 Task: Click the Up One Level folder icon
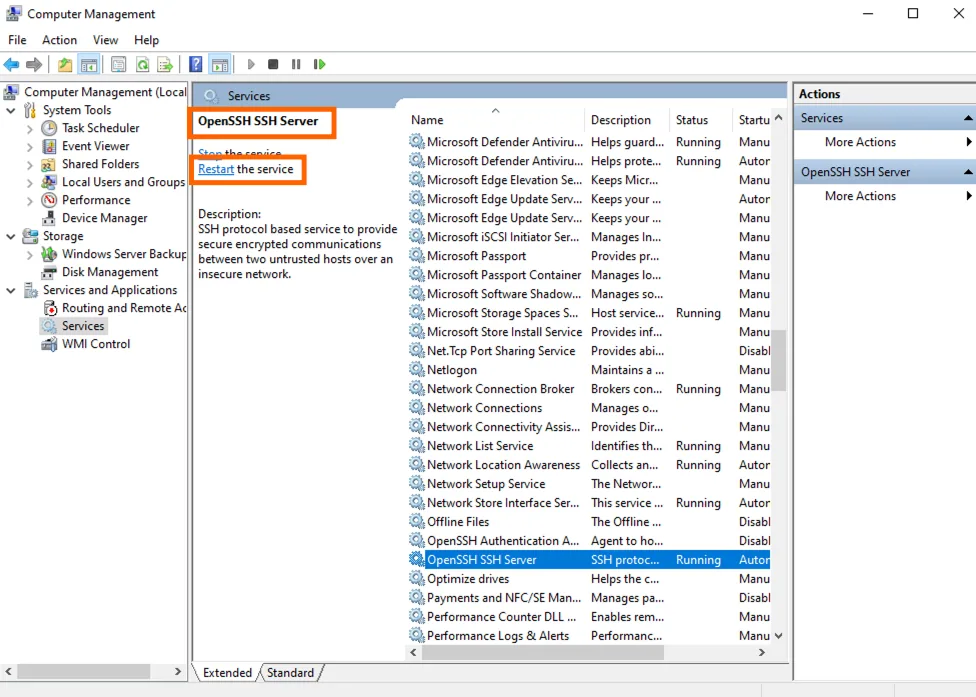(65, 64)
